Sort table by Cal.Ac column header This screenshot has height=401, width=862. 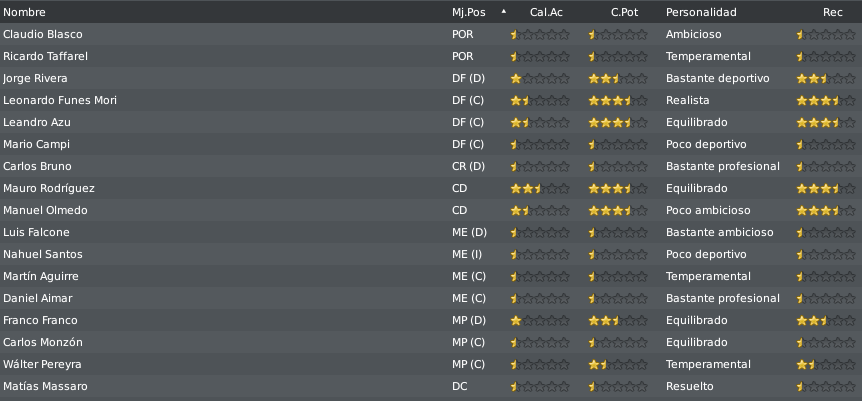point(546,12)
